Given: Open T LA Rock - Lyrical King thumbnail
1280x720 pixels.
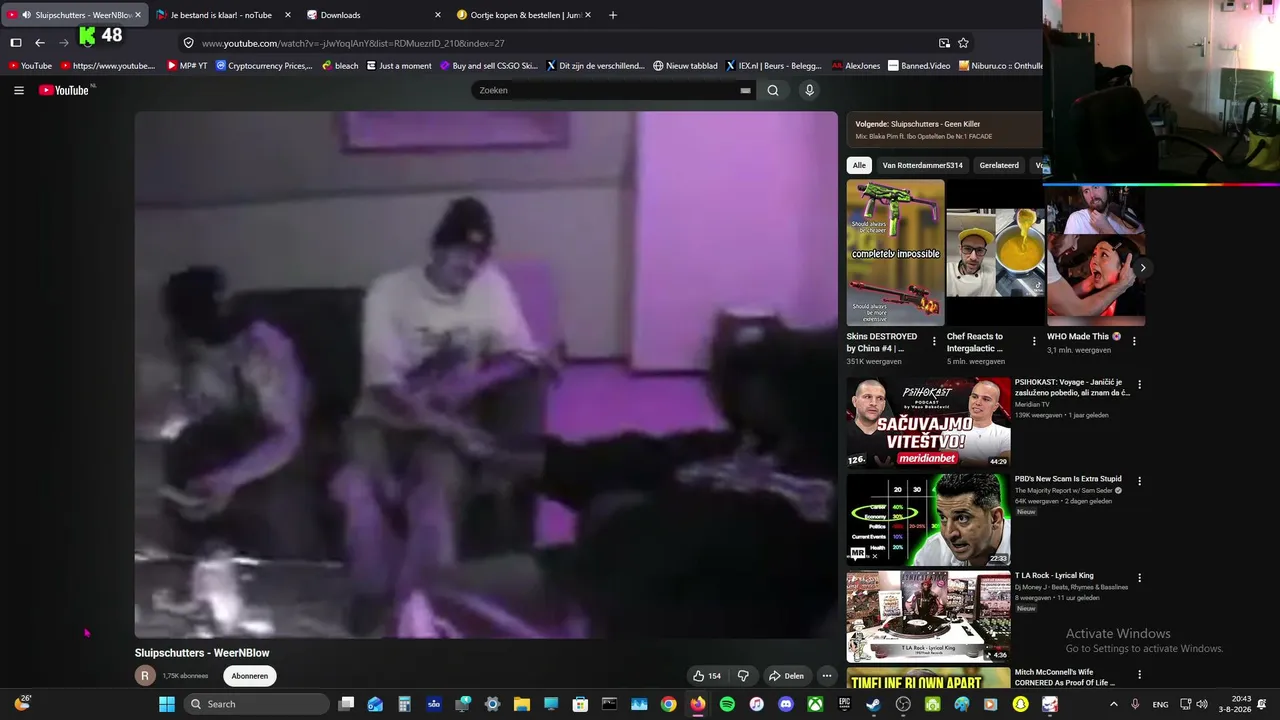Looking at the screenshot, I should [x=928, y=616].
